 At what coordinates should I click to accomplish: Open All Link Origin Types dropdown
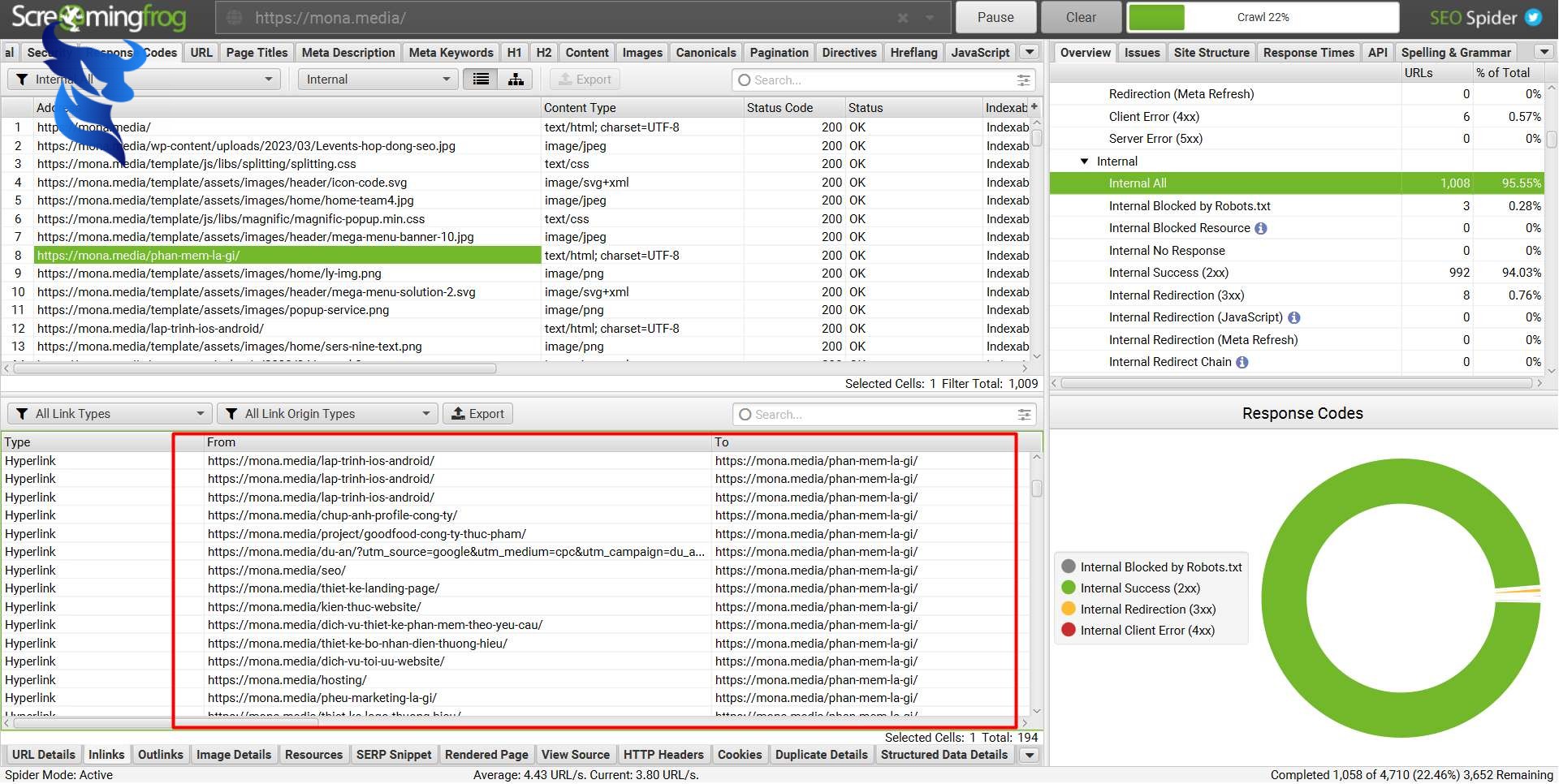[x=327, y=414]
